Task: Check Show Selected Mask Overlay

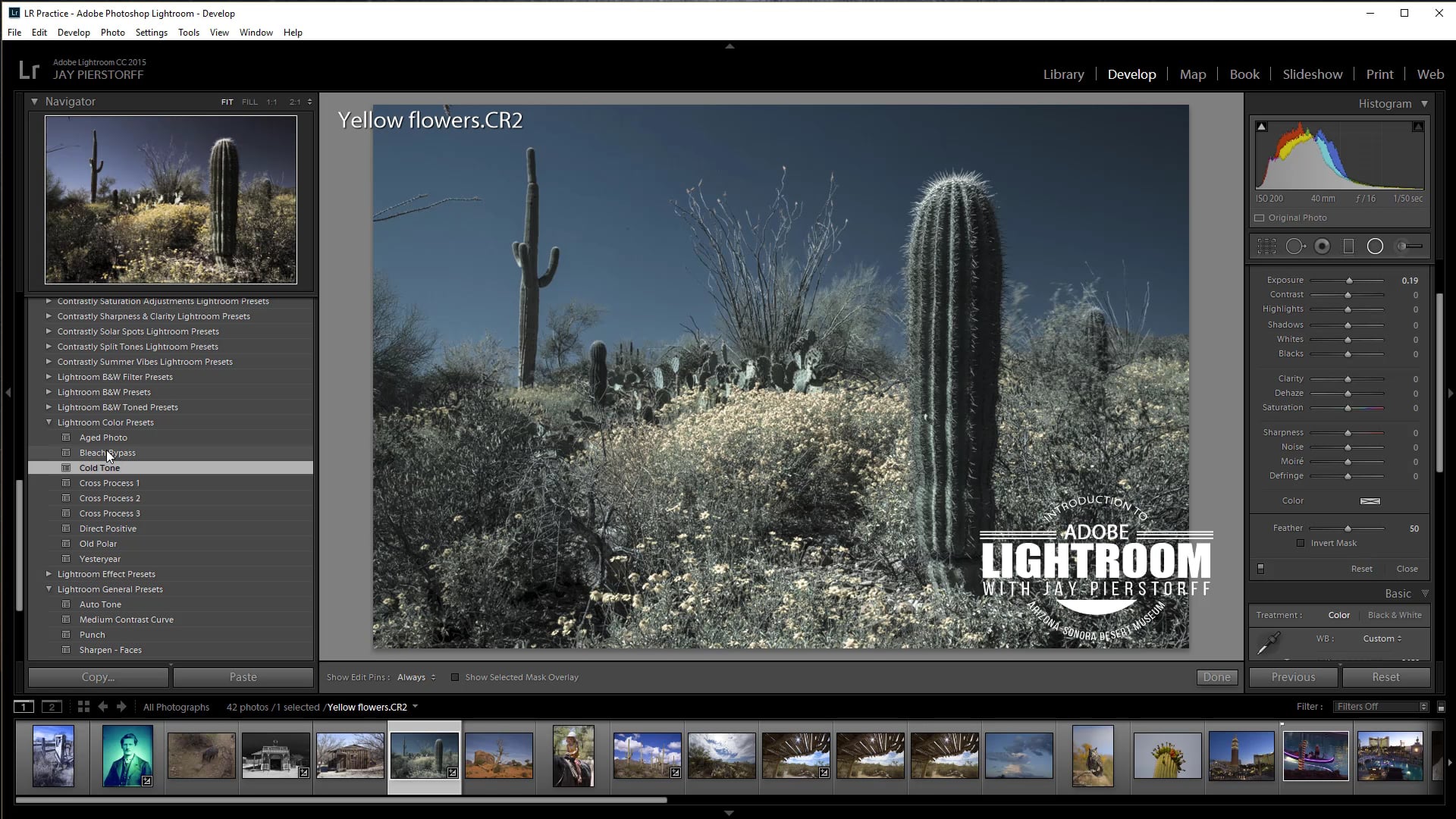Action: pos(456,677)
